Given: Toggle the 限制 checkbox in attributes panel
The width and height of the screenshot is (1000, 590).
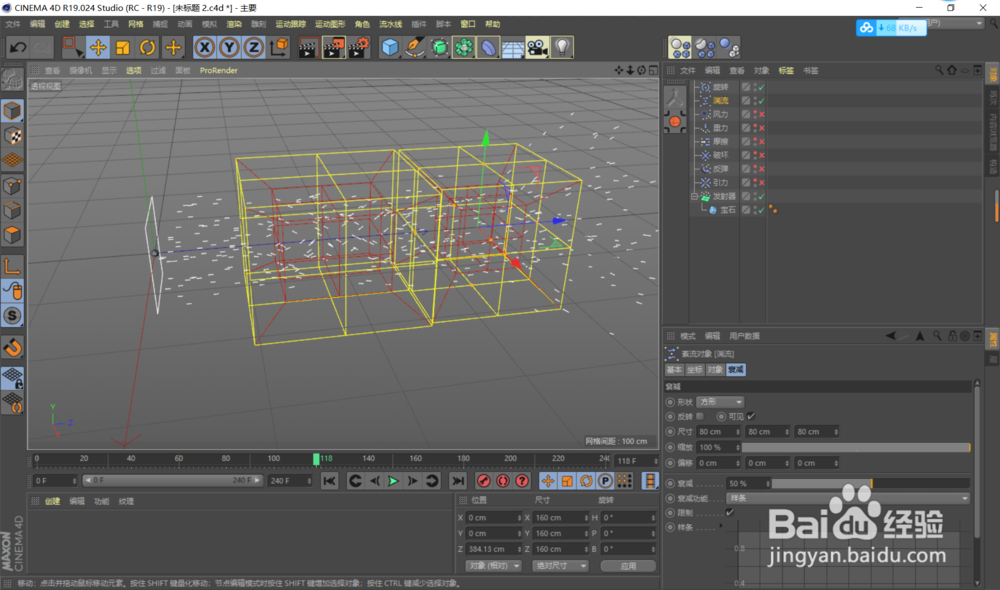Looking at the screenshot, I should tap(730, 511).
